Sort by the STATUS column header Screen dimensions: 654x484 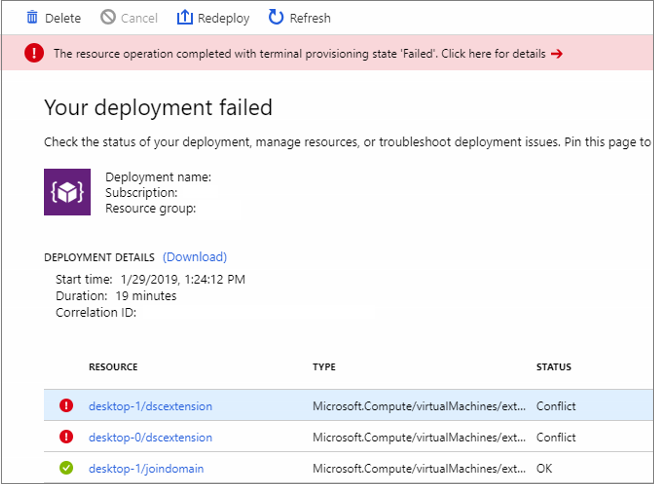[x=553, y=367]
